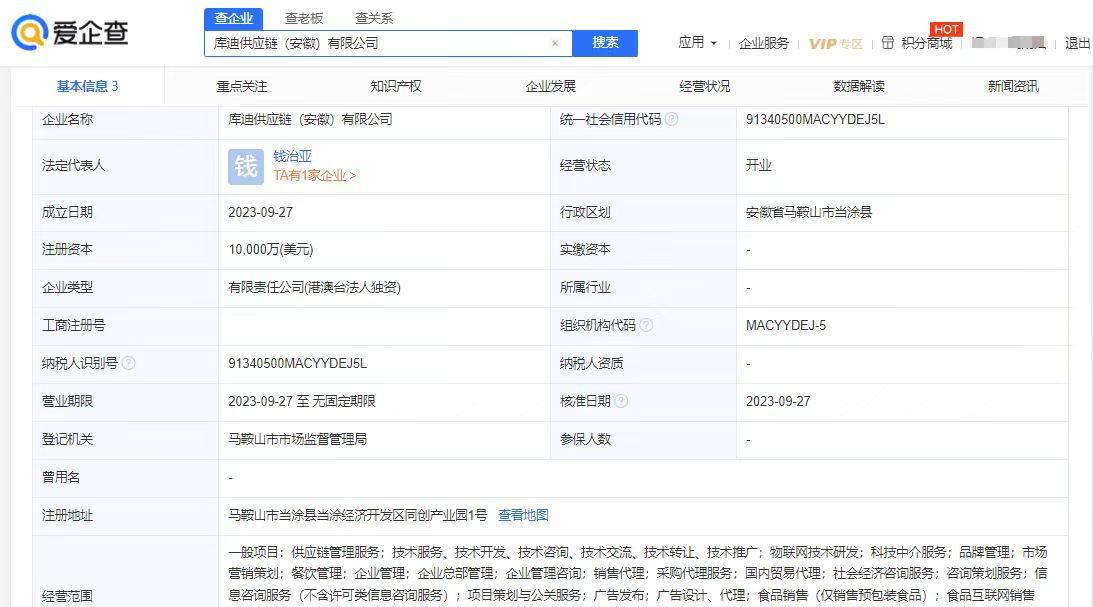Click 查看地图 link next to address
The height and width of the screenshot is (607, 1093).
523,515
